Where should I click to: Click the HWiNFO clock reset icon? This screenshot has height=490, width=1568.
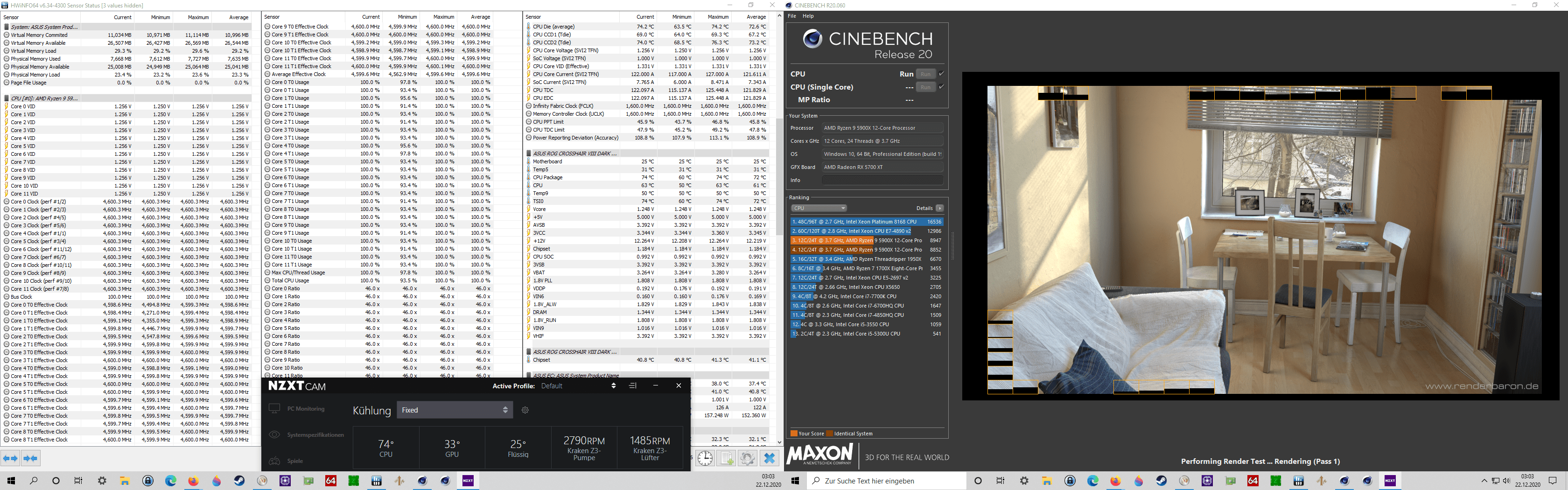coord(705,458)
